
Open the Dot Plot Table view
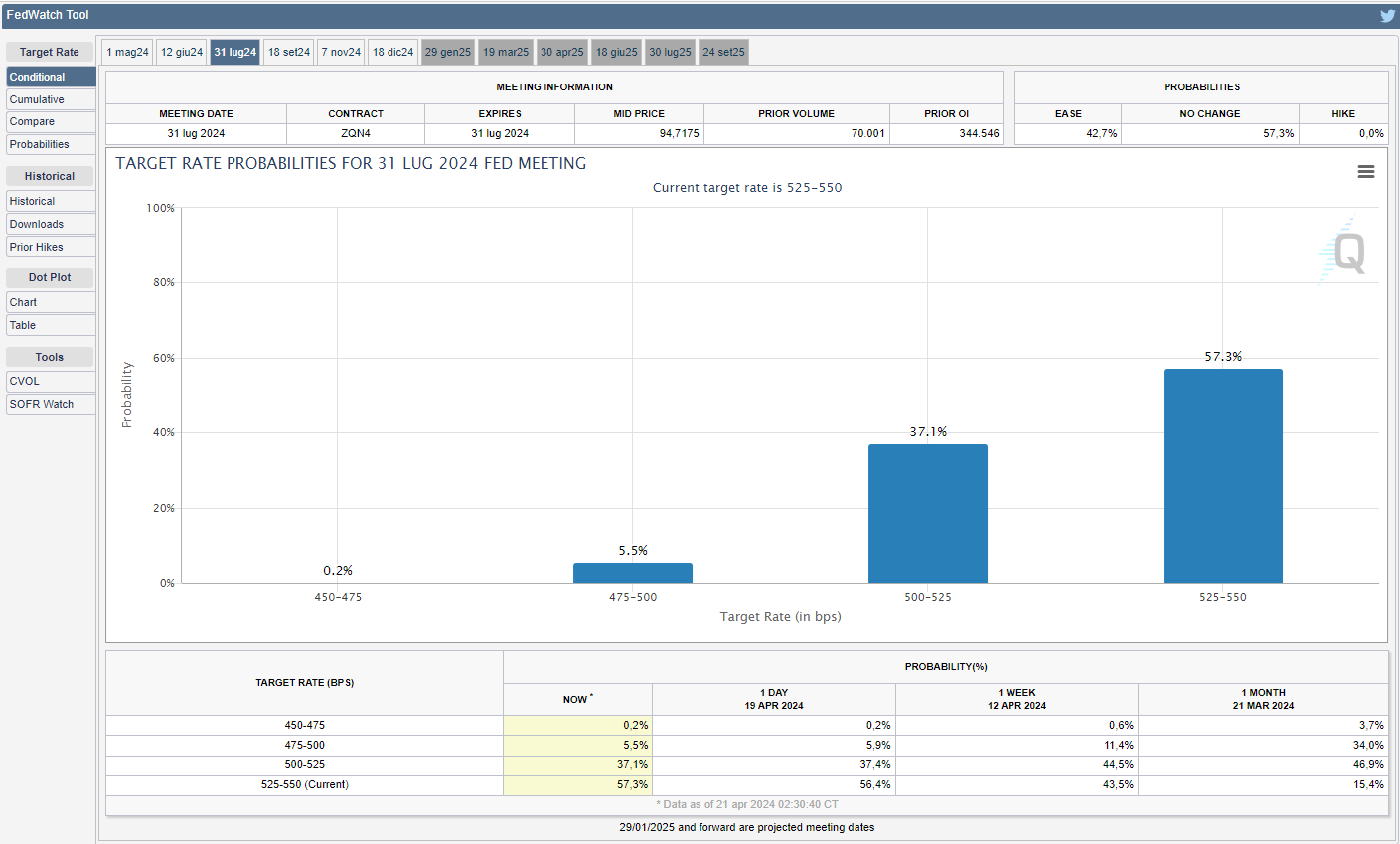tap(51, 325)
